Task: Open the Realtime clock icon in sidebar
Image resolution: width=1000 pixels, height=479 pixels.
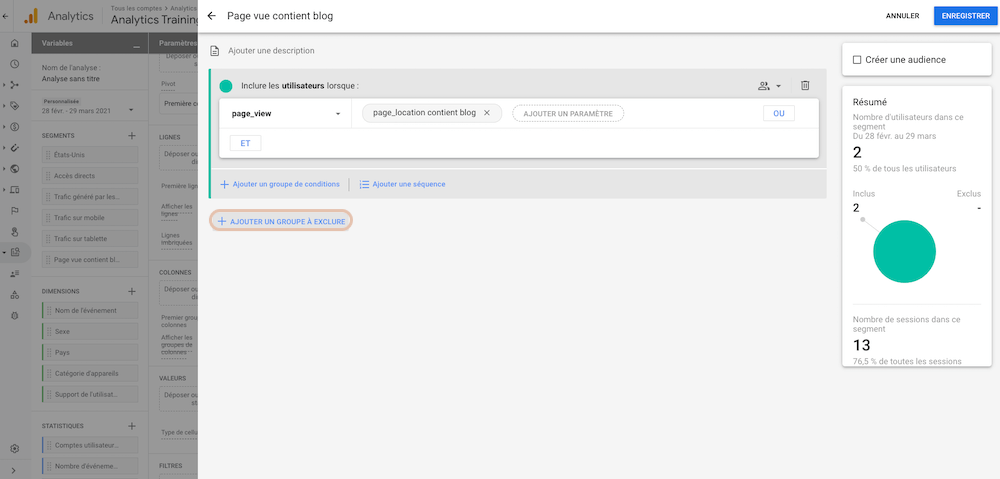Action: [15, 64]
